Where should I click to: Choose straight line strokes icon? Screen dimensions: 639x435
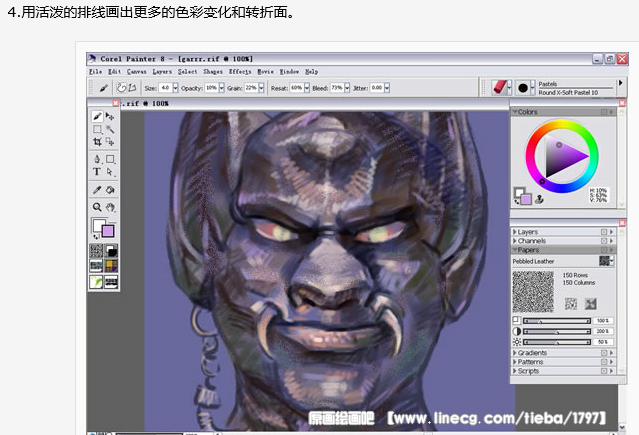coord(132,87)
